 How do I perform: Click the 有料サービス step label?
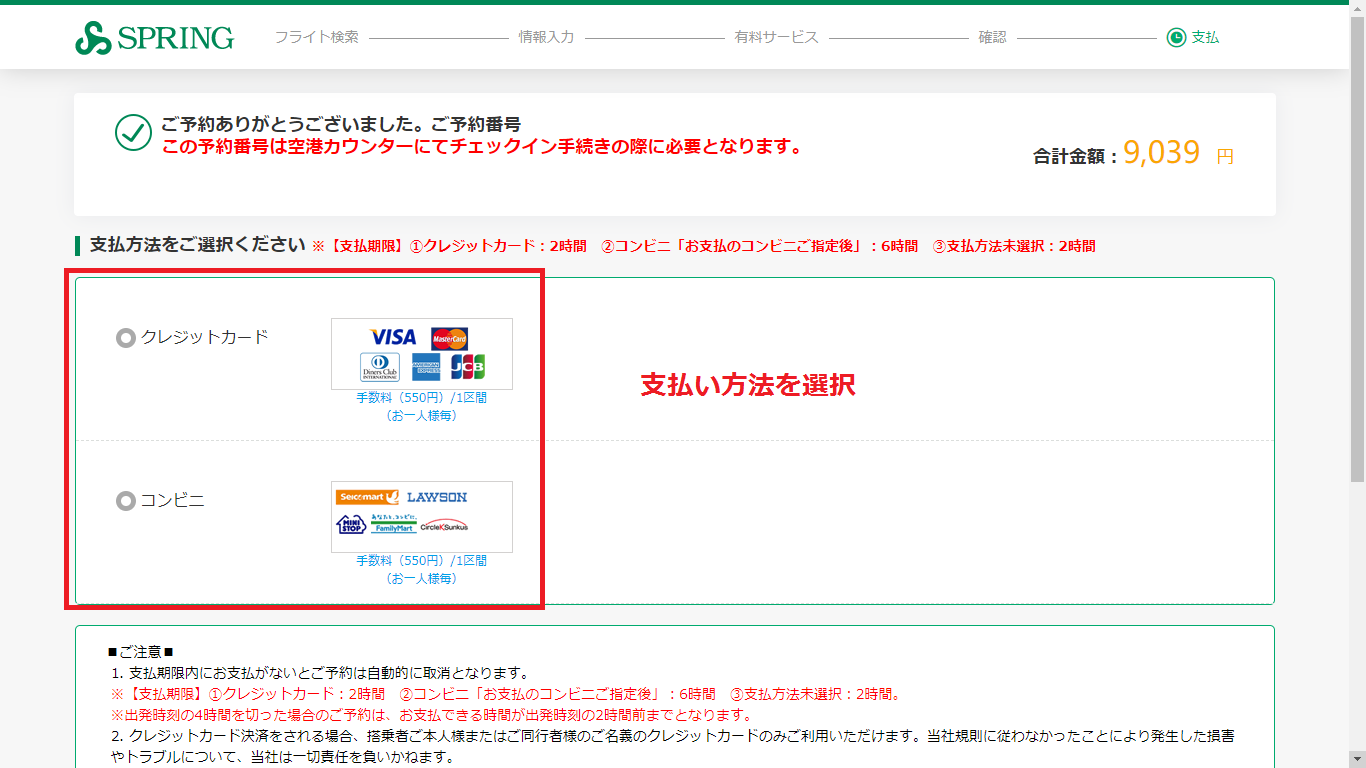point(776,37)
